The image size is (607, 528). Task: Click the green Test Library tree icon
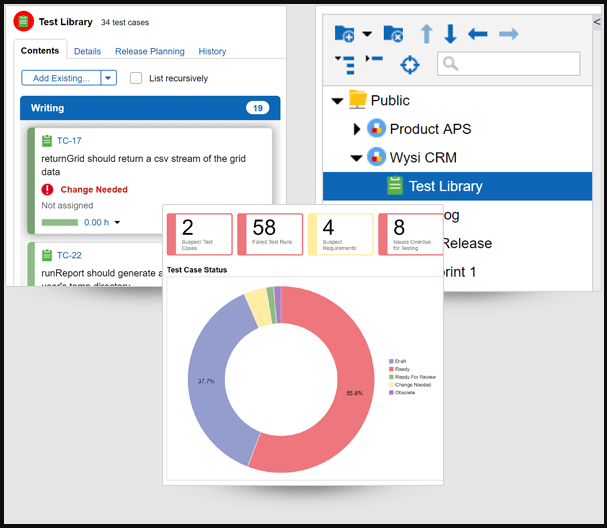point(395,185)
